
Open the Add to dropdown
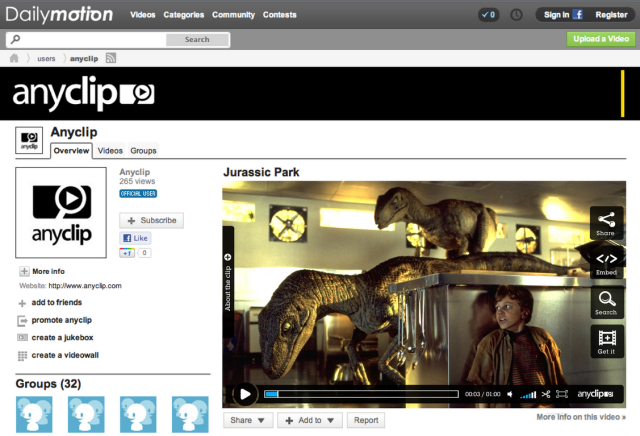point(310,420)
